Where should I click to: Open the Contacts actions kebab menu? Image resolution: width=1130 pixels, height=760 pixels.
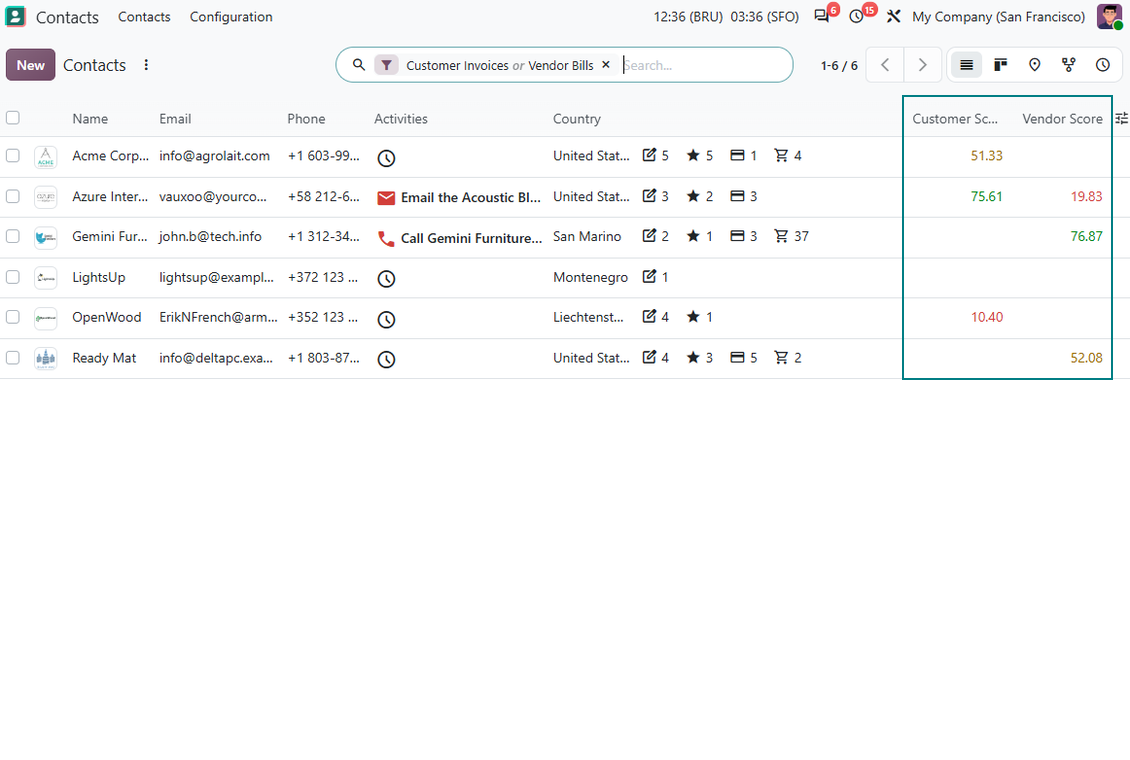point(146,65)
